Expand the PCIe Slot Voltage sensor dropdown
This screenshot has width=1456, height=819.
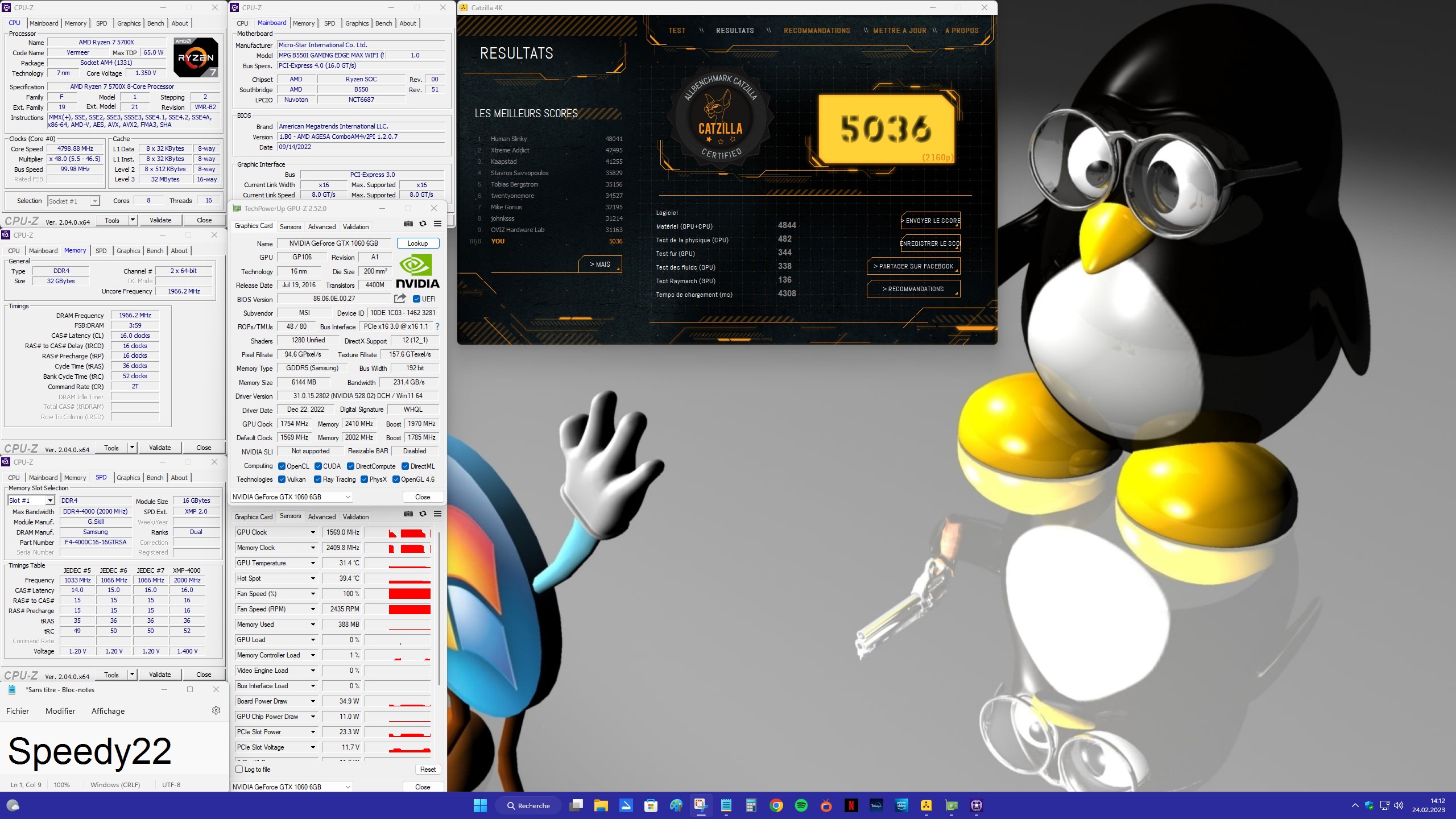point(313,747)
